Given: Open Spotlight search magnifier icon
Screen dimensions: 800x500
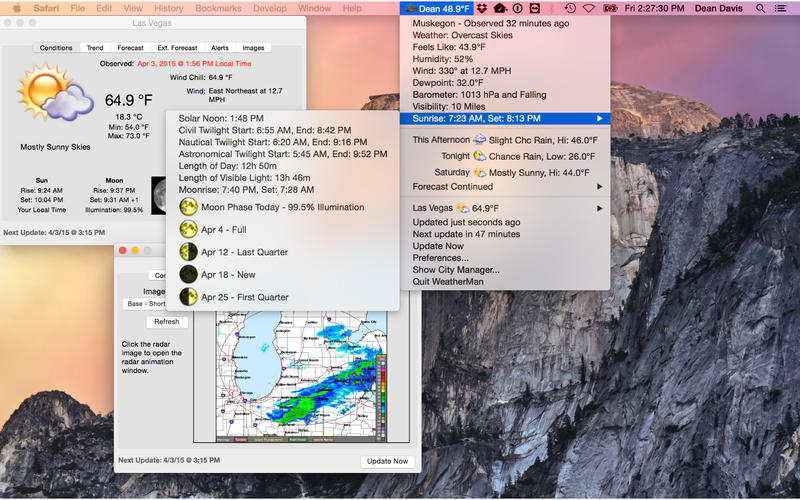Looking at the screenshot, I should pos(761,8).
